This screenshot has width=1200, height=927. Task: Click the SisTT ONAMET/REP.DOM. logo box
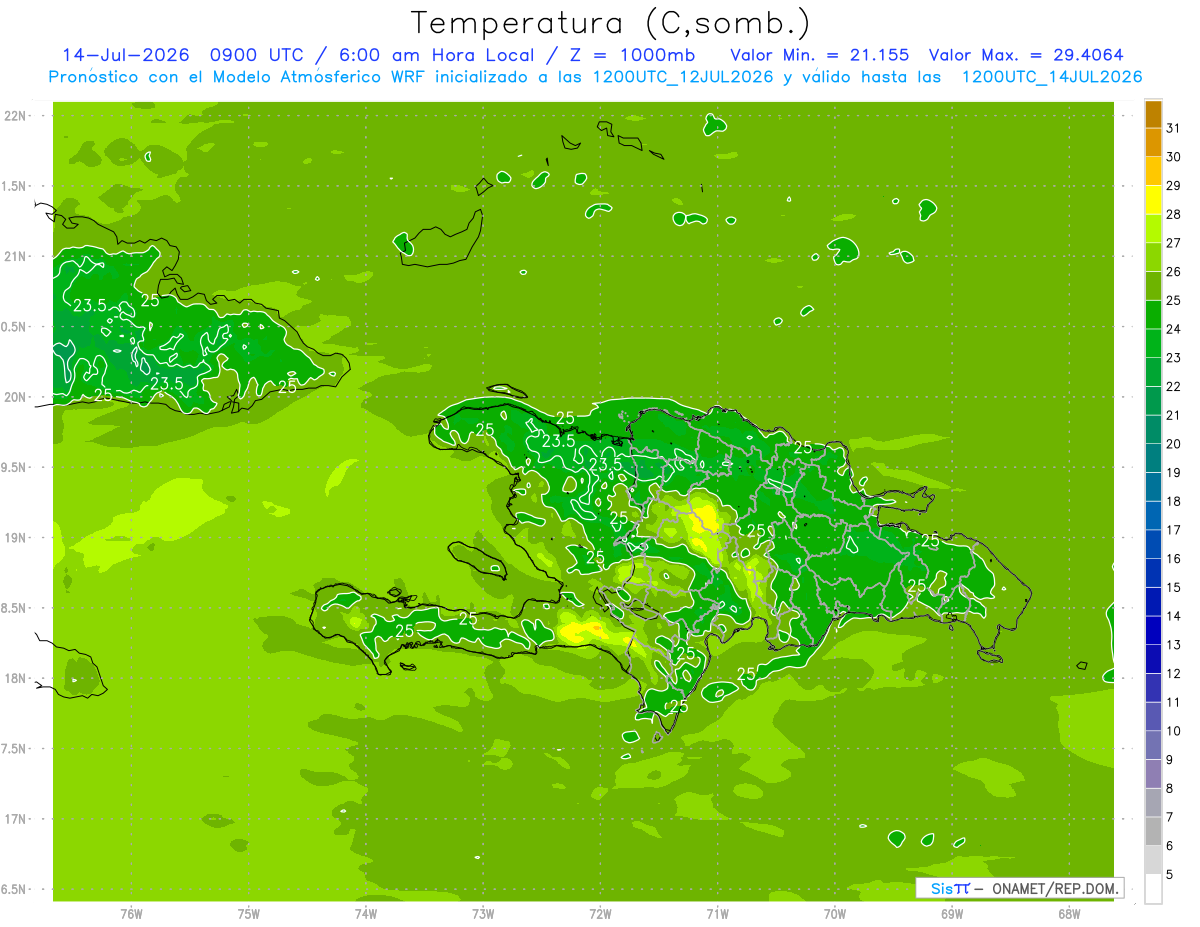tap(1019, 888)
